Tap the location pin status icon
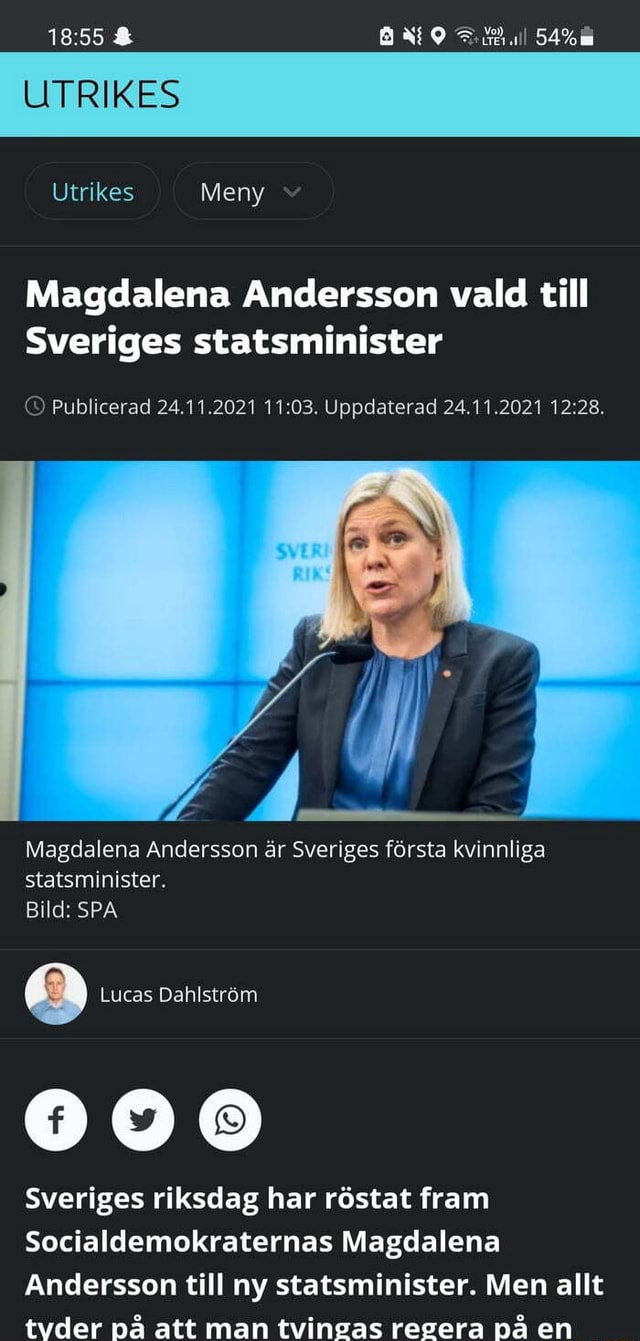640x1341 pixels. 438,37
